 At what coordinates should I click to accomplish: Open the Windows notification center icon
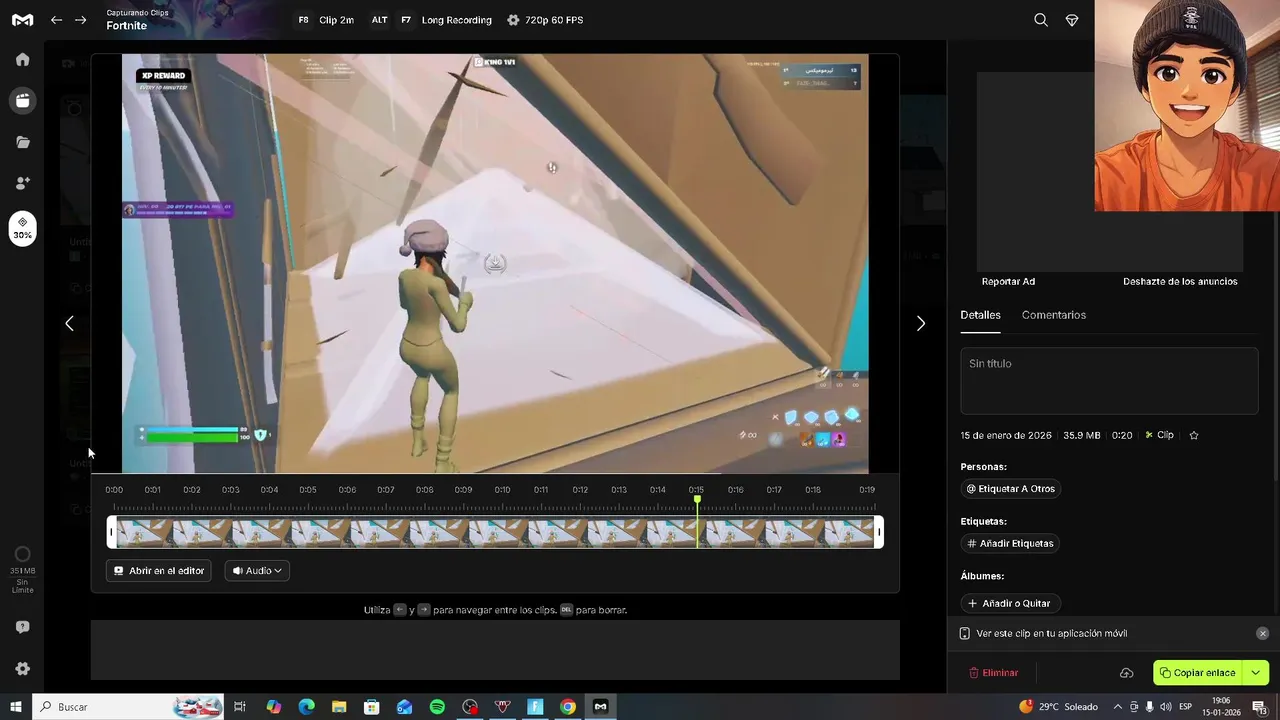(1260, 707)
